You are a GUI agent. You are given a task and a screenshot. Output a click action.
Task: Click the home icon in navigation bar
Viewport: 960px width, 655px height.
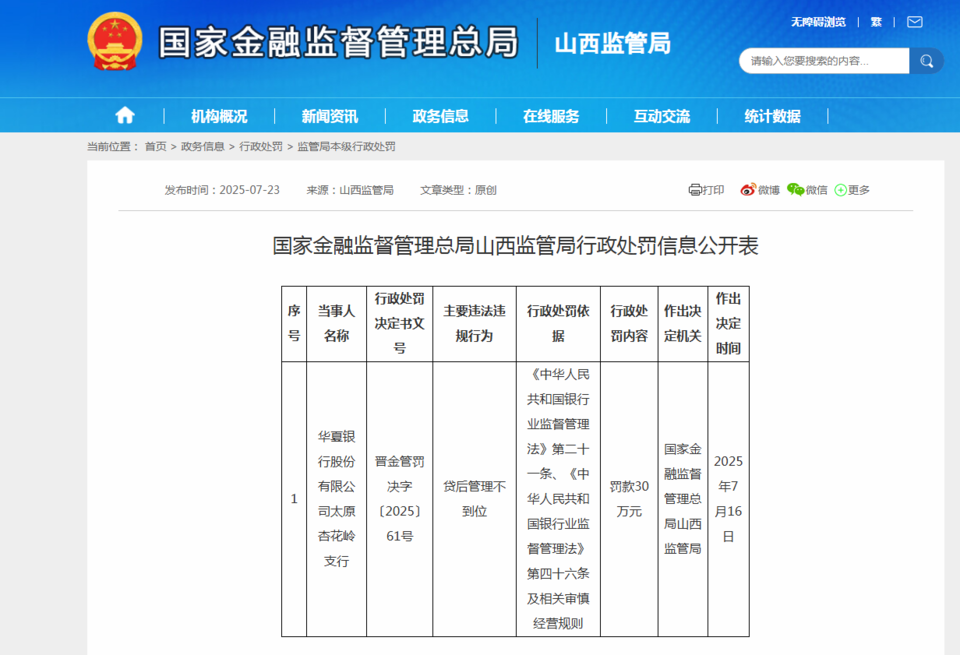click(x=125, y=115)
